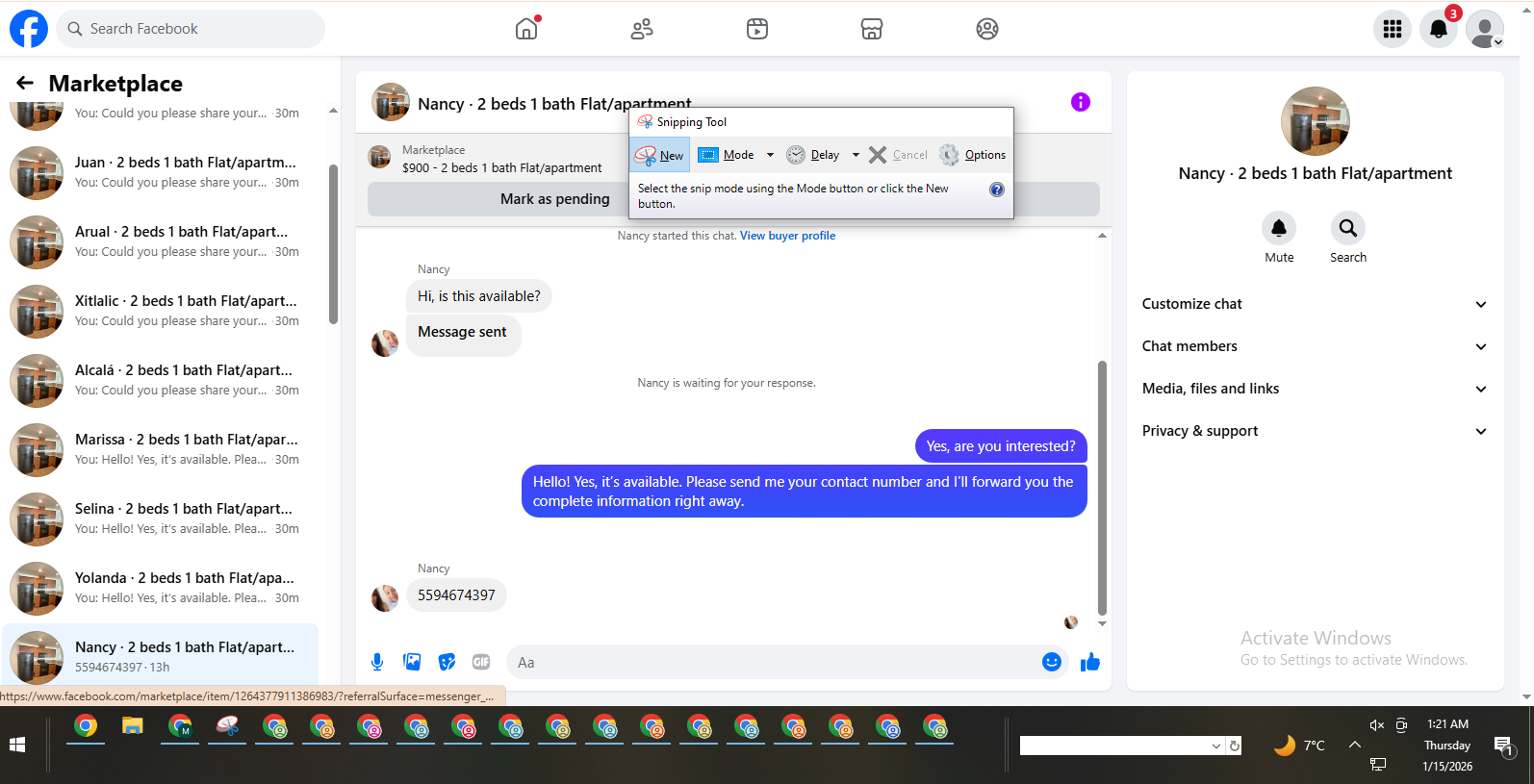The width and height of the screenshot is (1534, 784).
Task: Go back using the Marketplace arrow
Action: (x=25, y=84)
